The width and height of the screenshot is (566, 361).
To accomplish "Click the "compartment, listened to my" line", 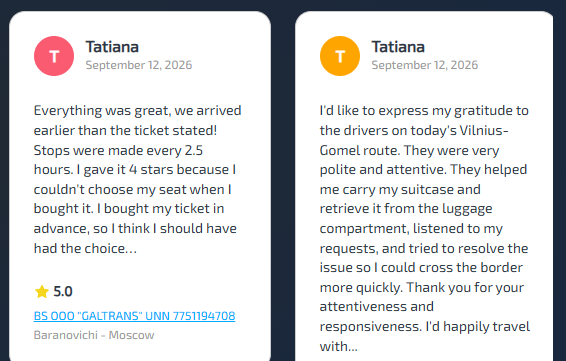I will coord(411,229).
